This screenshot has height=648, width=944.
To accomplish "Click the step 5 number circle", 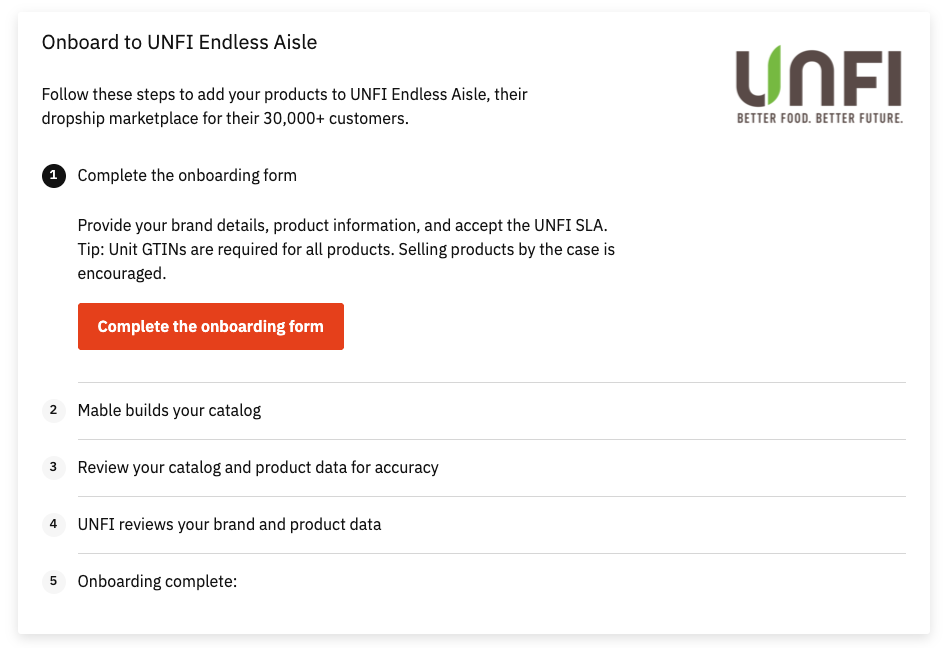I will pos(54,581).
